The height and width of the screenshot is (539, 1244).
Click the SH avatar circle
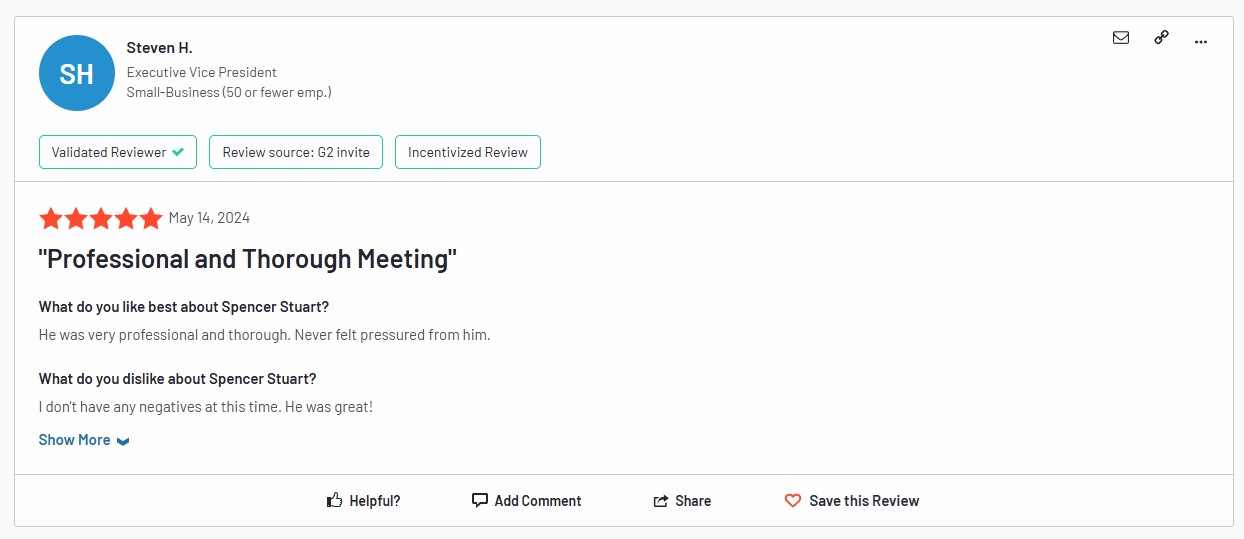pyautogui.click(x=76, y=73)
